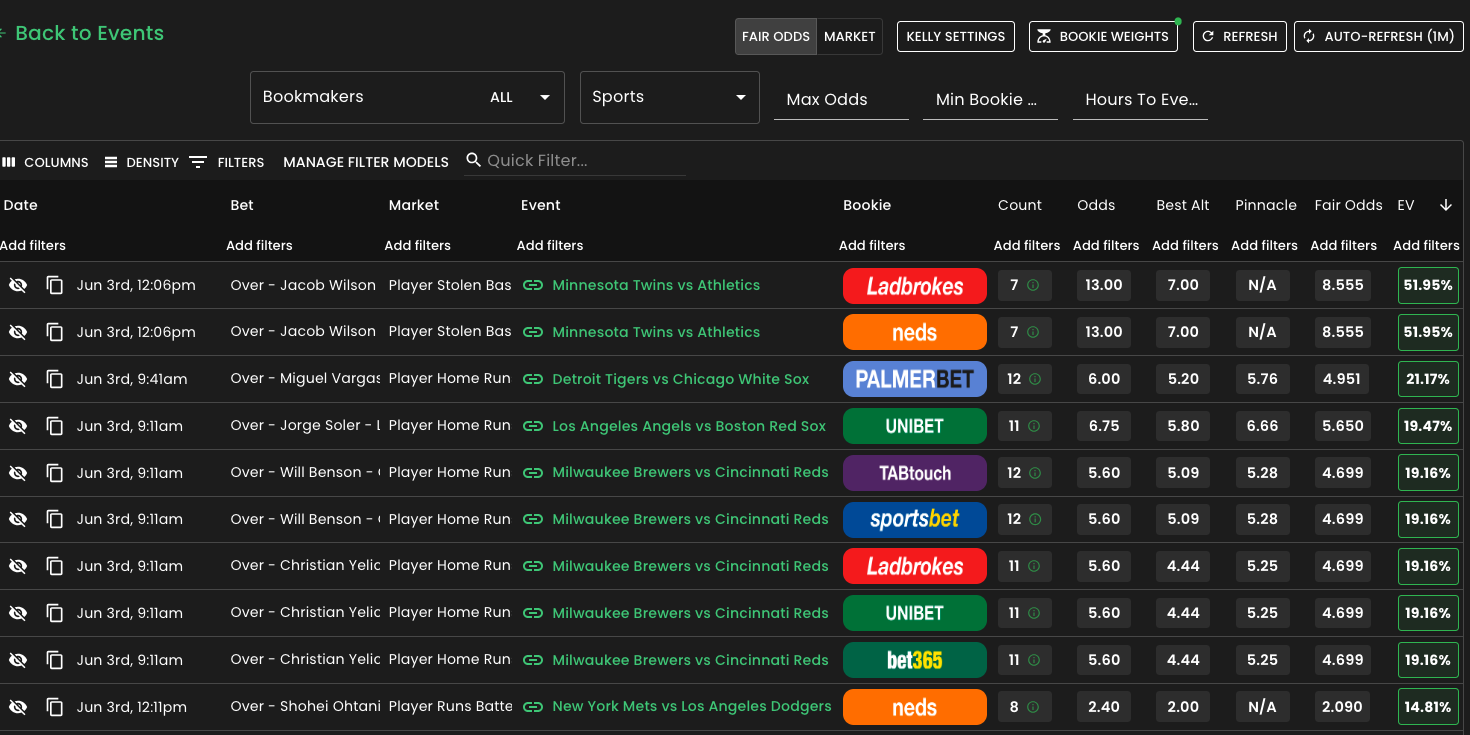Hide the Jorge Soler bet row

(17, 426)
